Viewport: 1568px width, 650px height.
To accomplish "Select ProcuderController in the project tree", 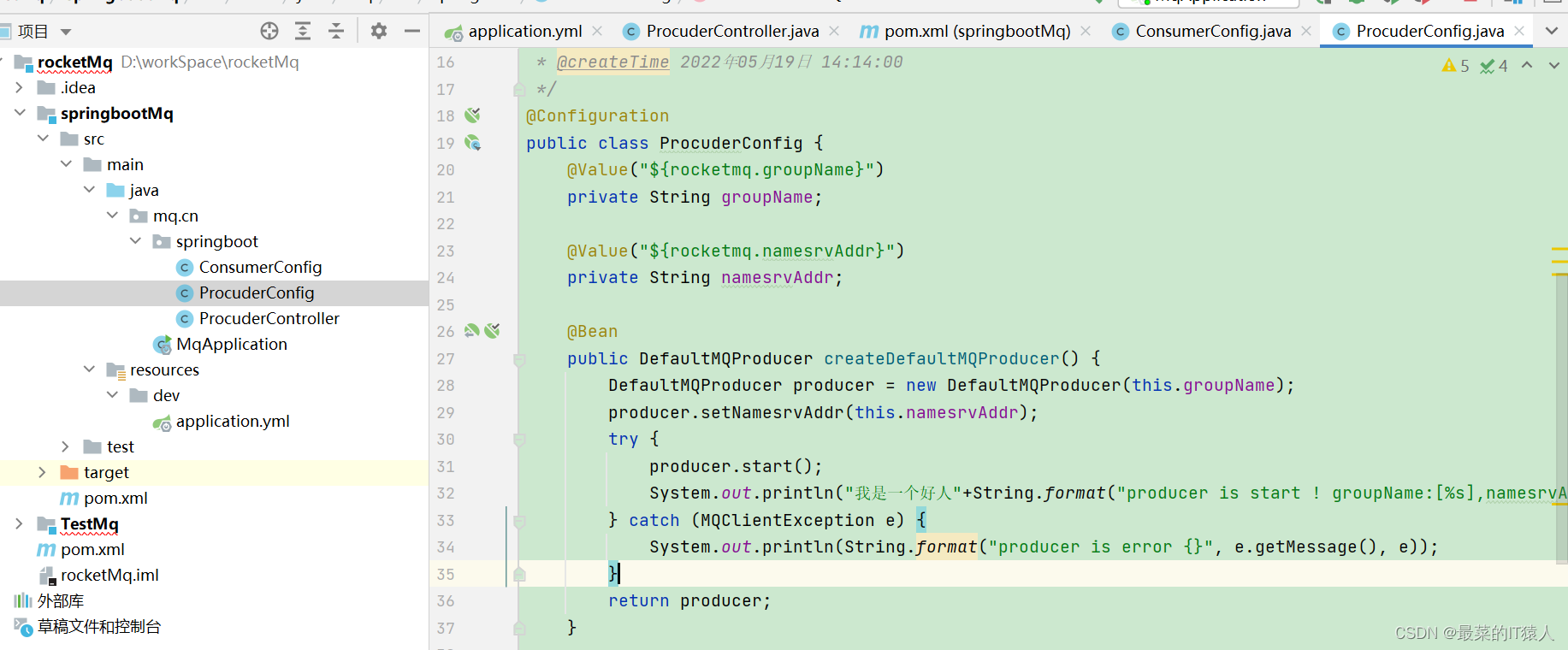I will coord(269,318).
